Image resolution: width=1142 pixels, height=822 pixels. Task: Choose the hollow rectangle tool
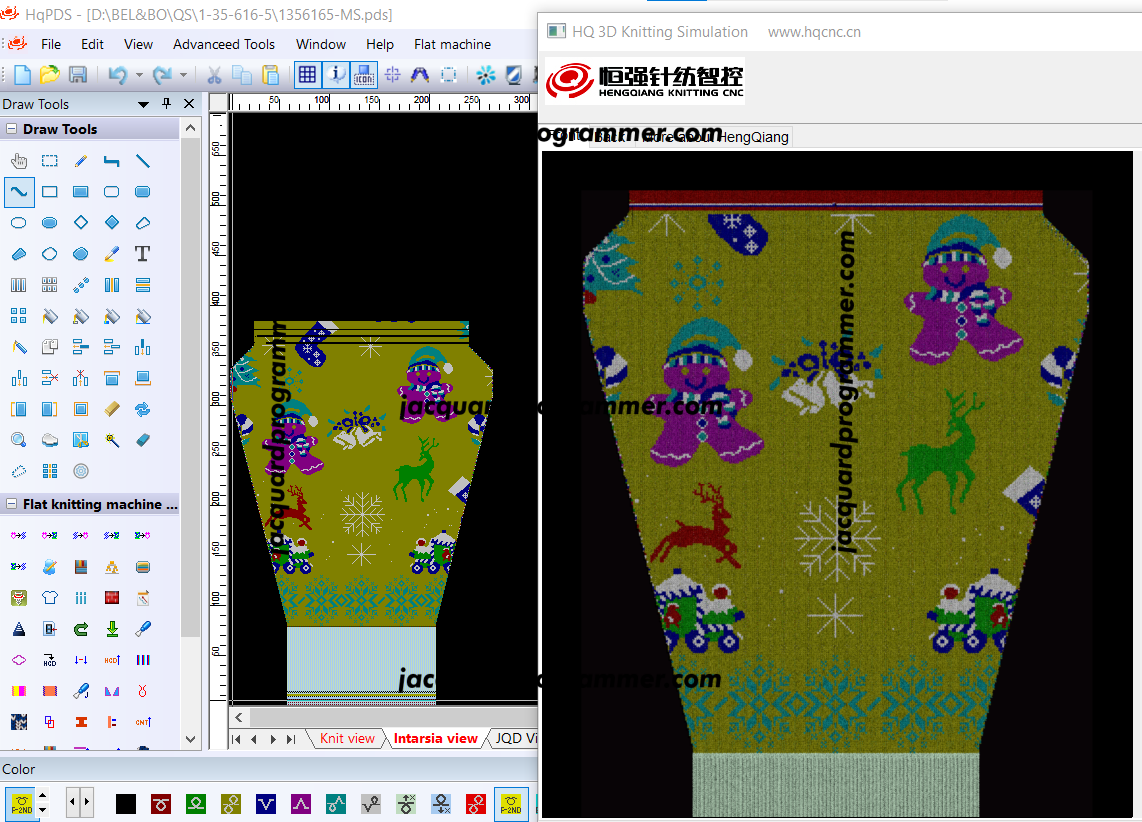tap(50, 192)
